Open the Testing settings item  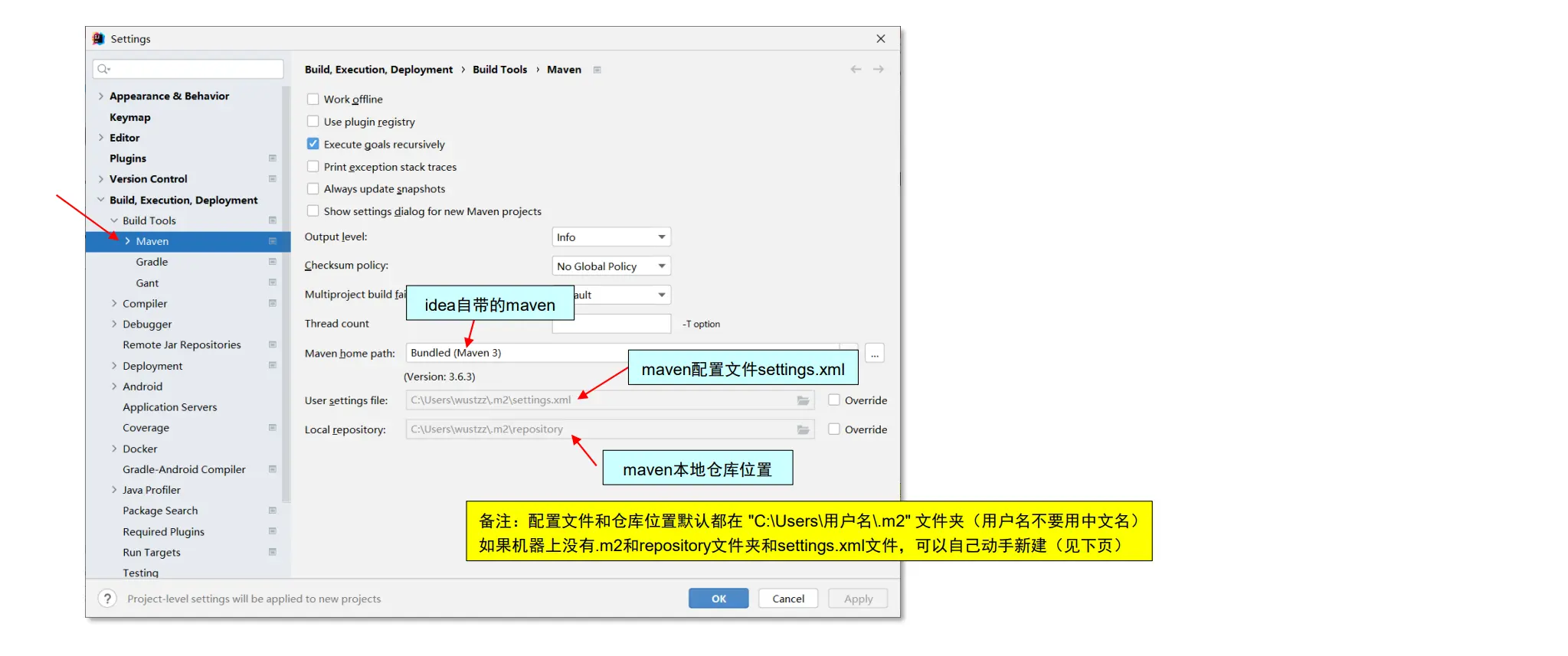click(x=140, y=573)
